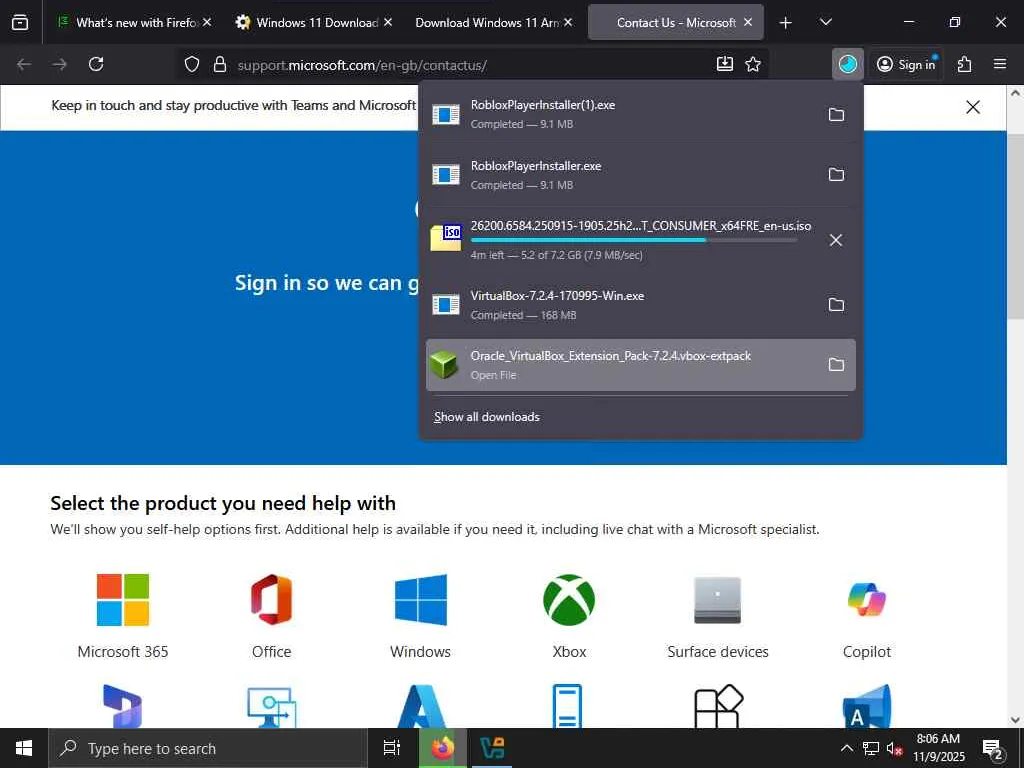Image resolution: width=1024 pixels, height=768 pixels.
Task: Expand the list all tabs dropdown
Action: (x=825, y=23)
